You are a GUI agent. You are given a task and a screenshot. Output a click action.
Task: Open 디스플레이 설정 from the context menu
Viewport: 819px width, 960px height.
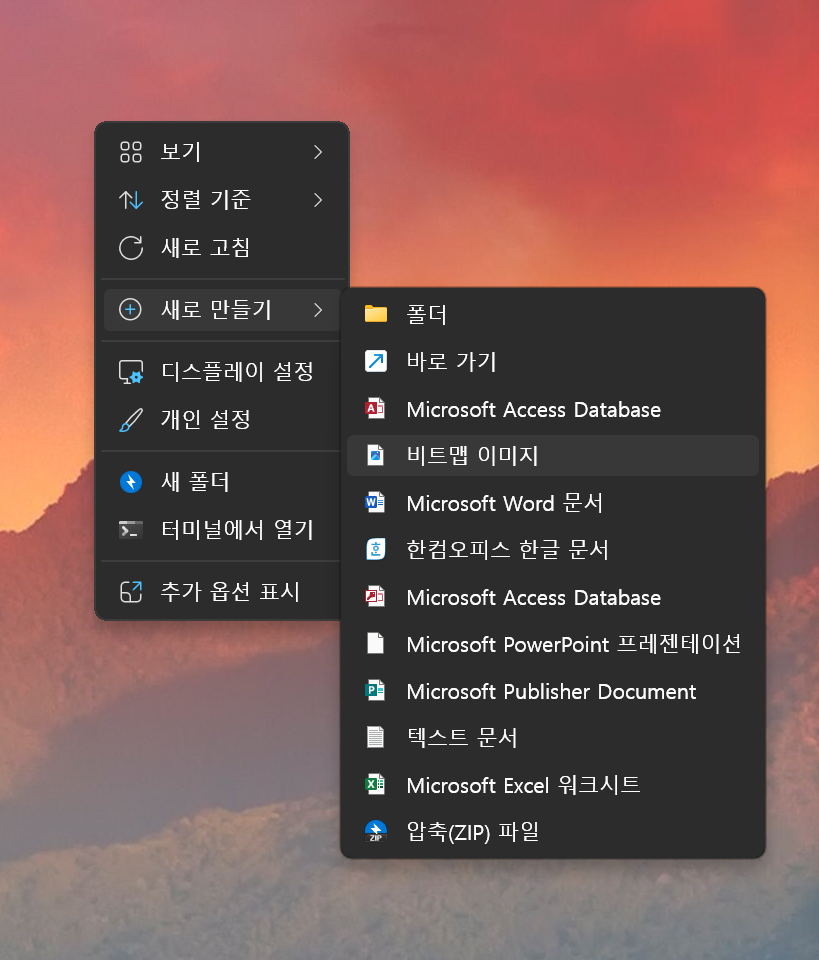pos(222,372)
